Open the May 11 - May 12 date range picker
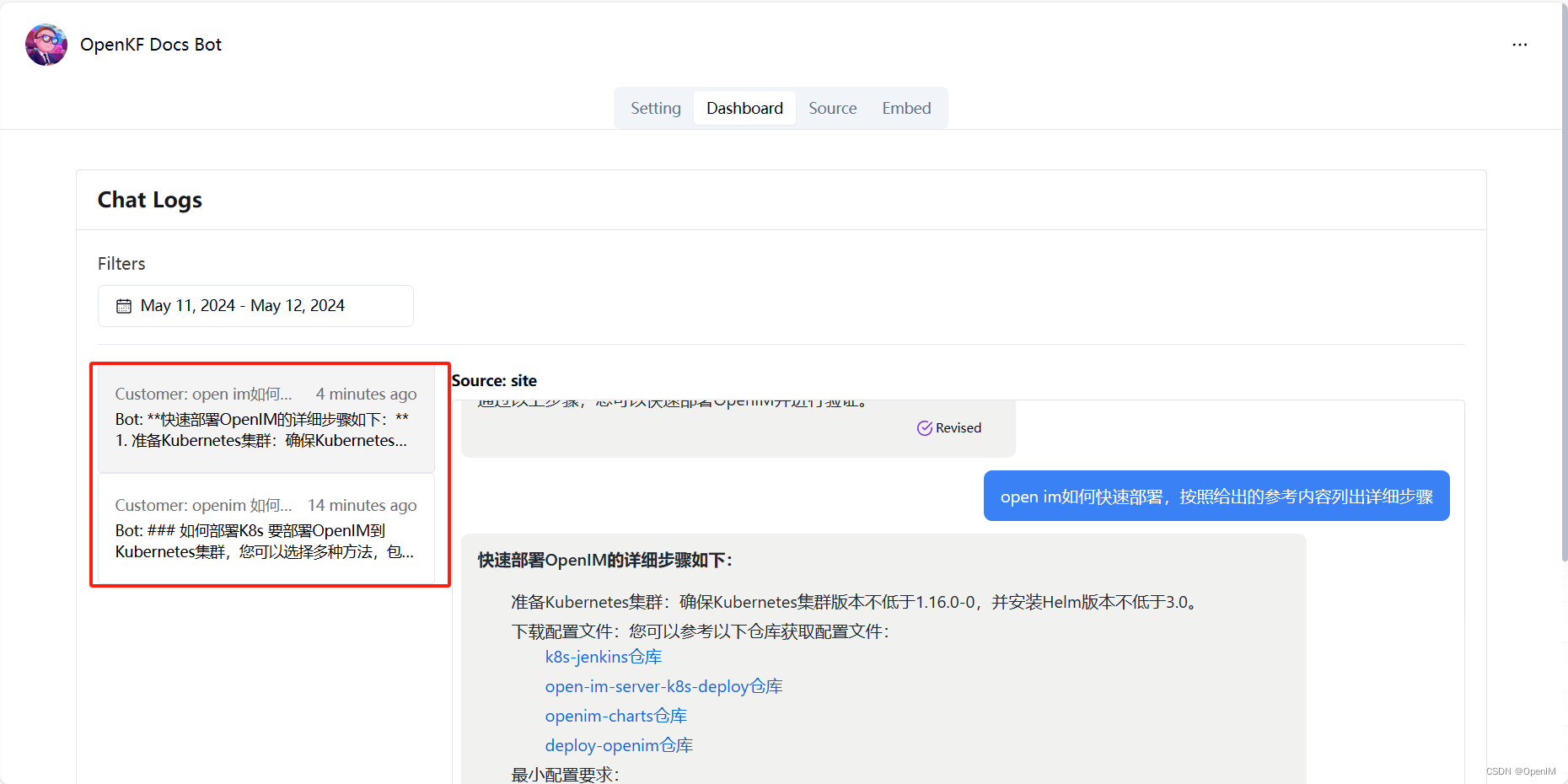 pos(255,306)
